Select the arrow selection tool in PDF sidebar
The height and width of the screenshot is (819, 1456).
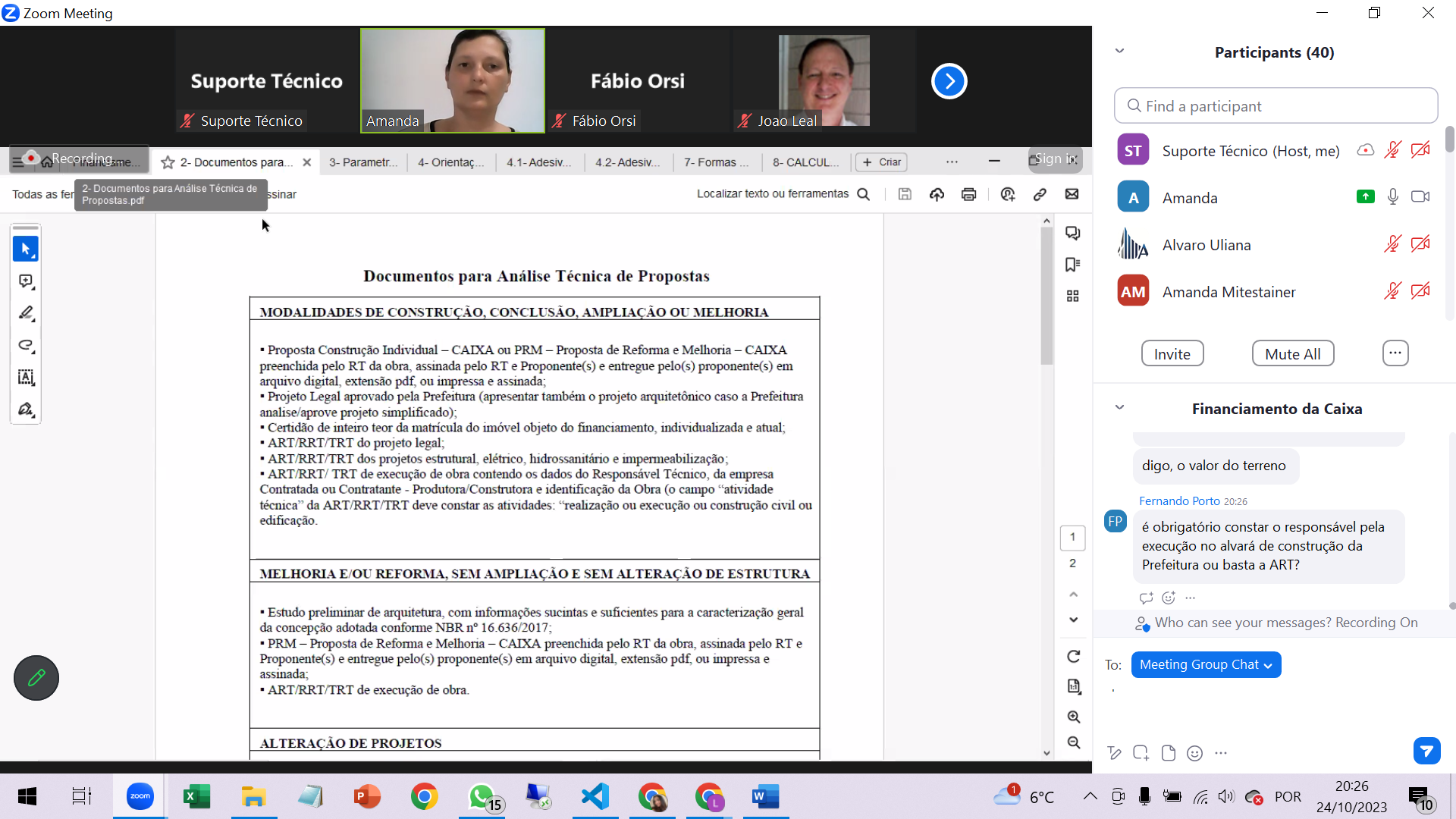point(26,249)
